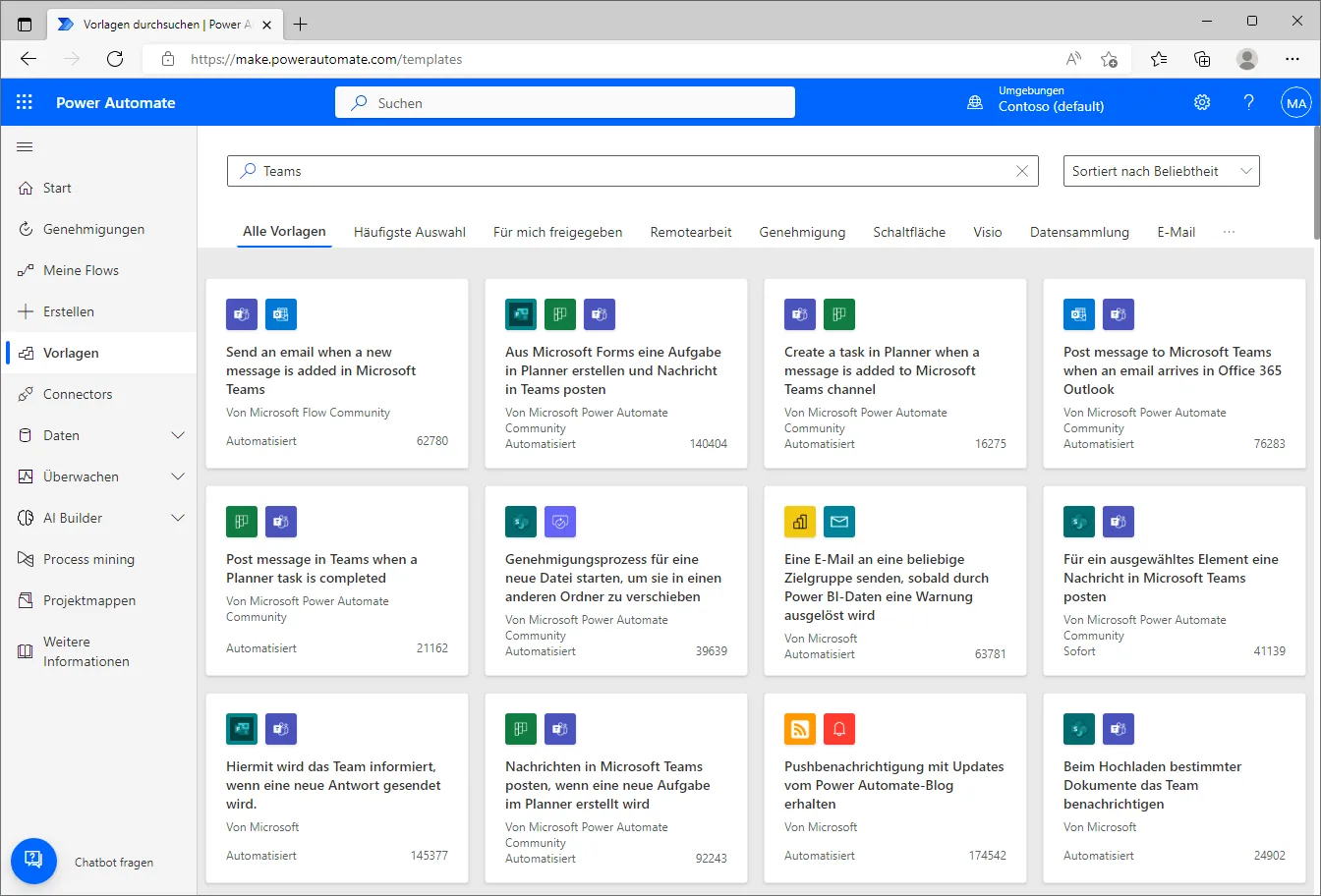
Task: Click the browser Back arrow
Action: pos(29,59)
